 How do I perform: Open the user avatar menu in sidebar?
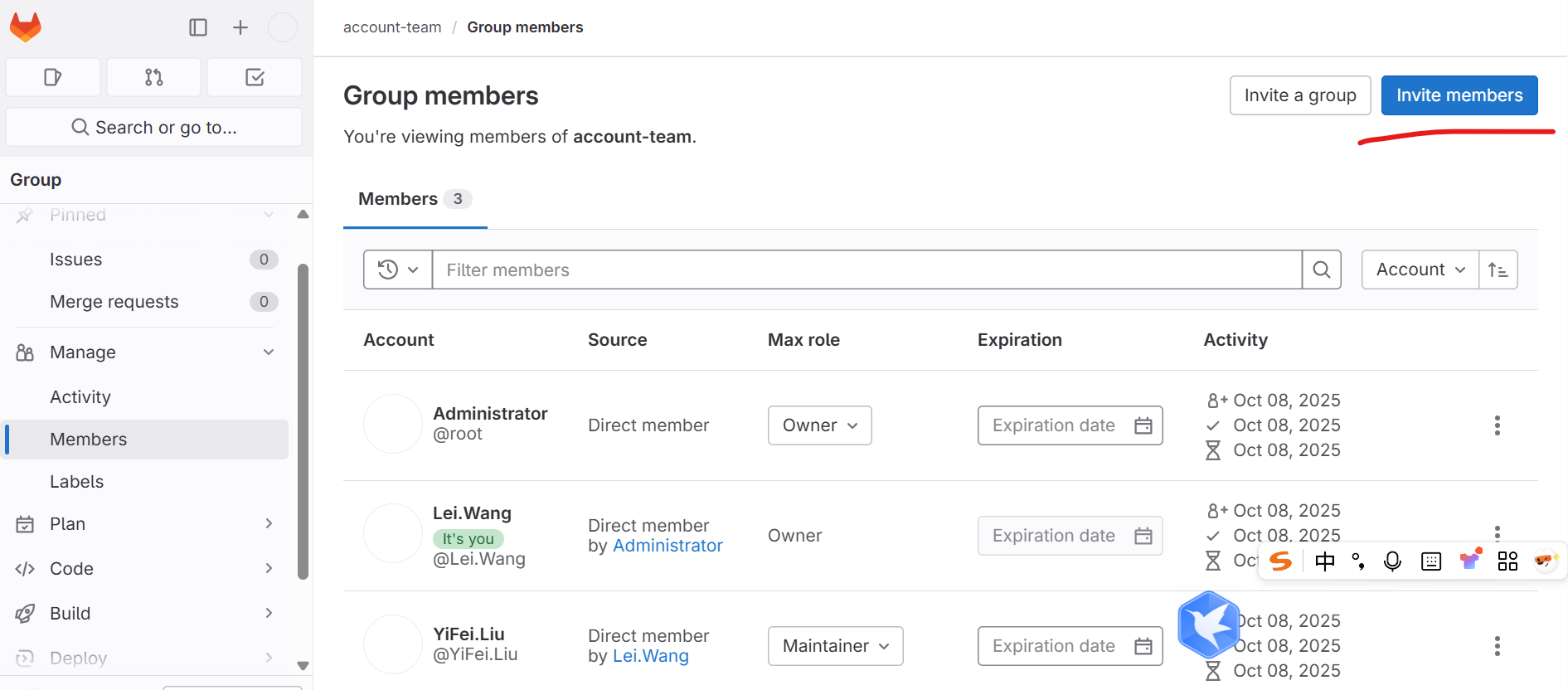283,27
